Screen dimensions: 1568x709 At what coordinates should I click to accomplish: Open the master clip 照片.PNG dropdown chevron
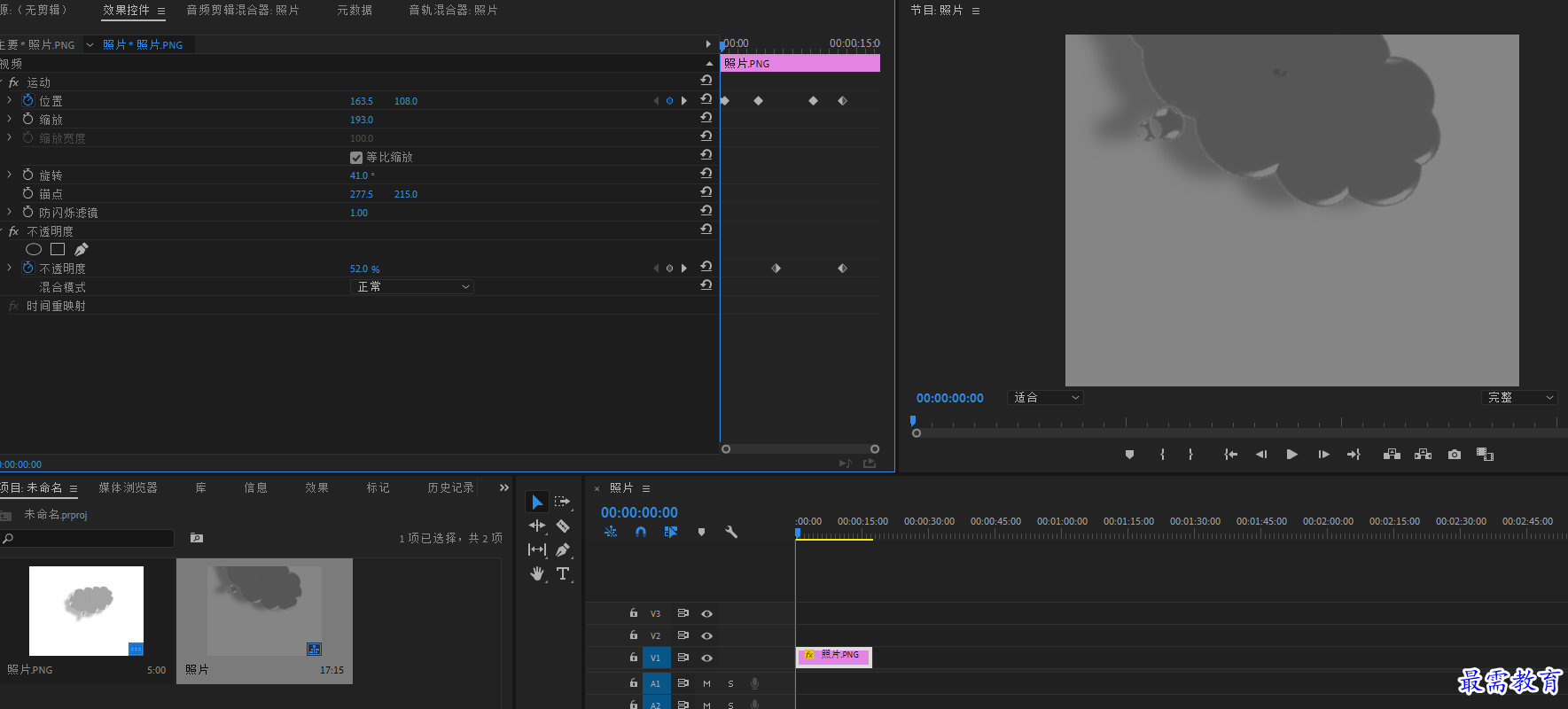pyautogui.click(x=90, y=45)
